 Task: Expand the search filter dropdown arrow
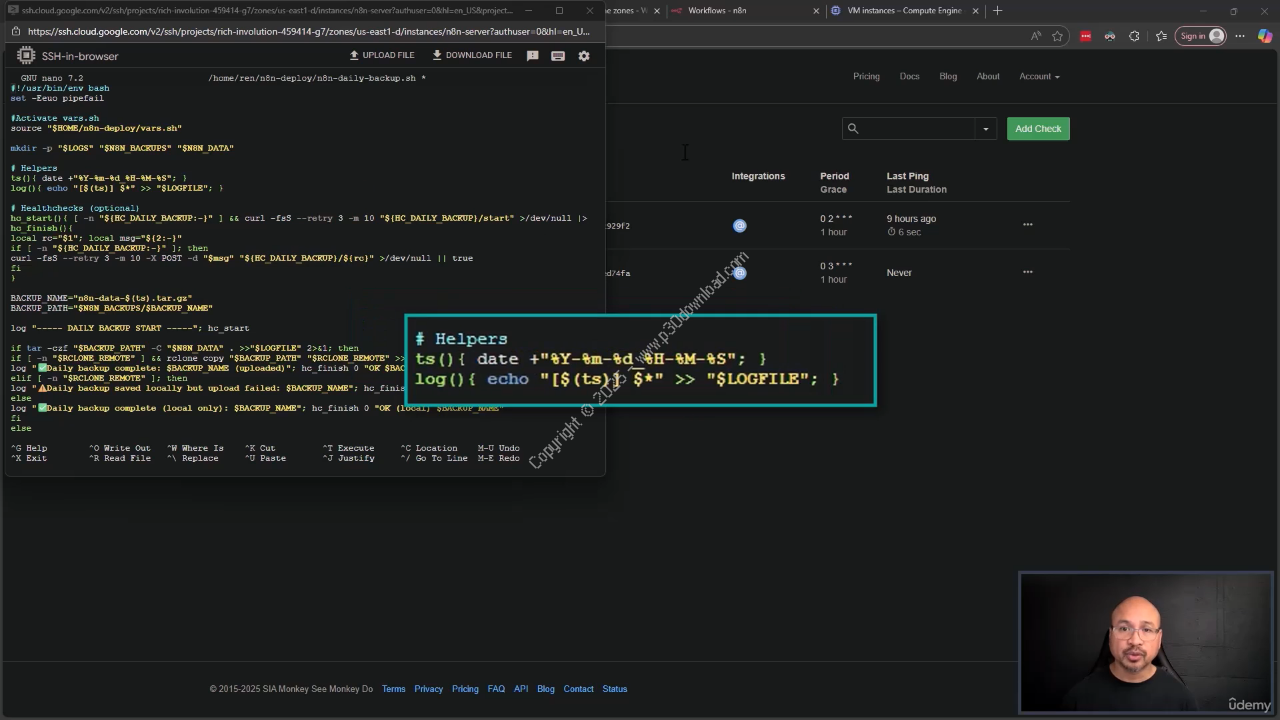coord(985,129)
